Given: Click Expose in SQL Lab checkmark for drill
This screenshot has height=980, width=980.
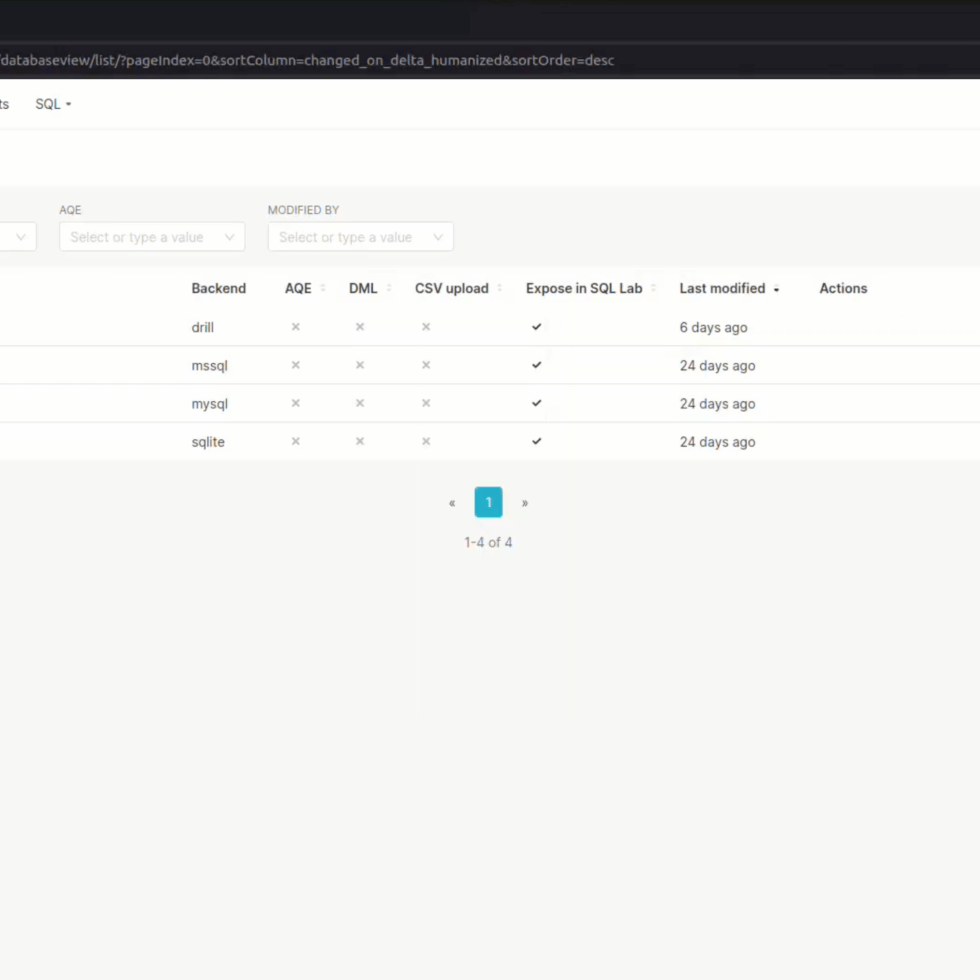Looking at the screenshot, I should point(537,327).
